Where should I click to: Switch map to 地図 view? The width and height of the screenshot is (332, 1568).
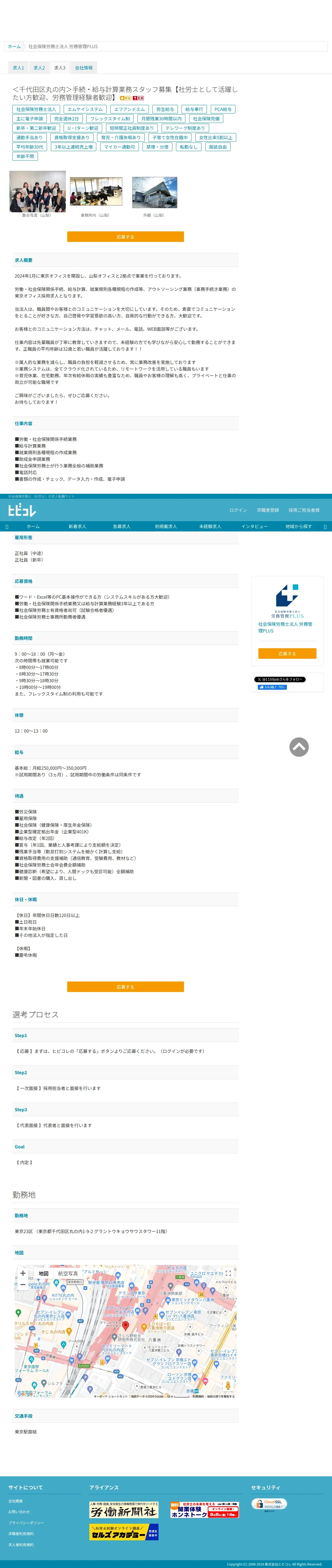(x=43, y=1273)
